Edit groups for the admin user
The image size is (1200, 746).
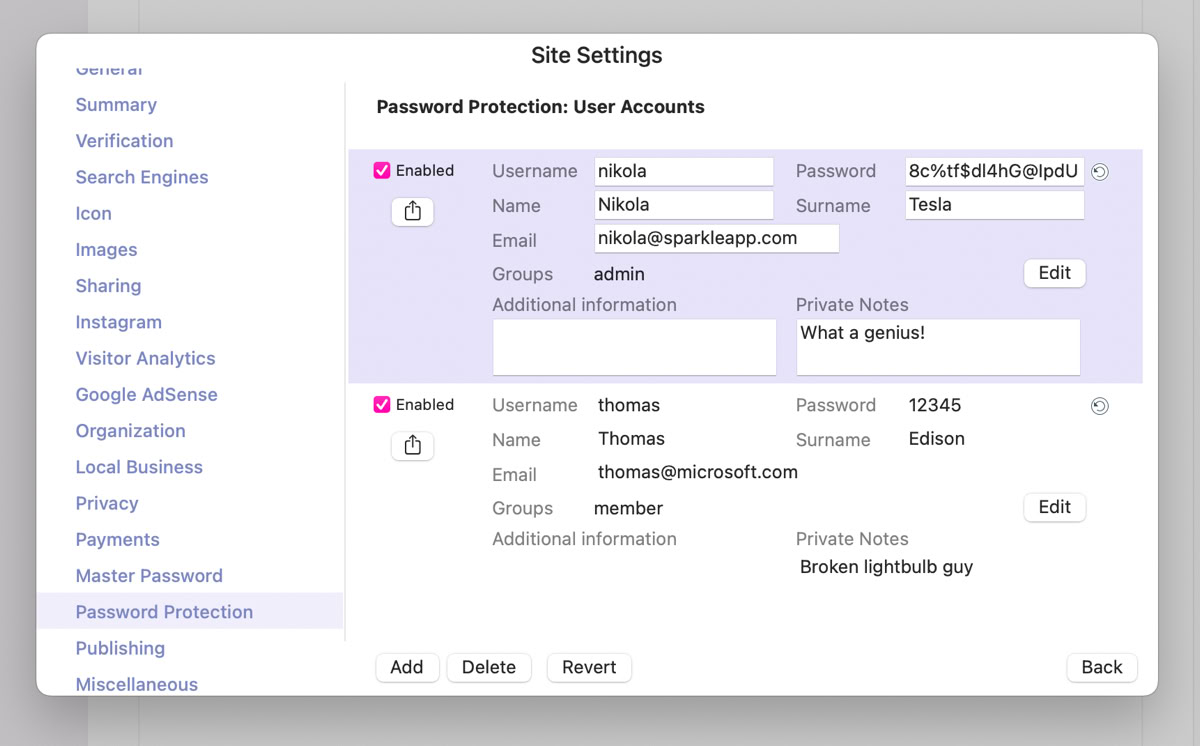point(1054,273)
